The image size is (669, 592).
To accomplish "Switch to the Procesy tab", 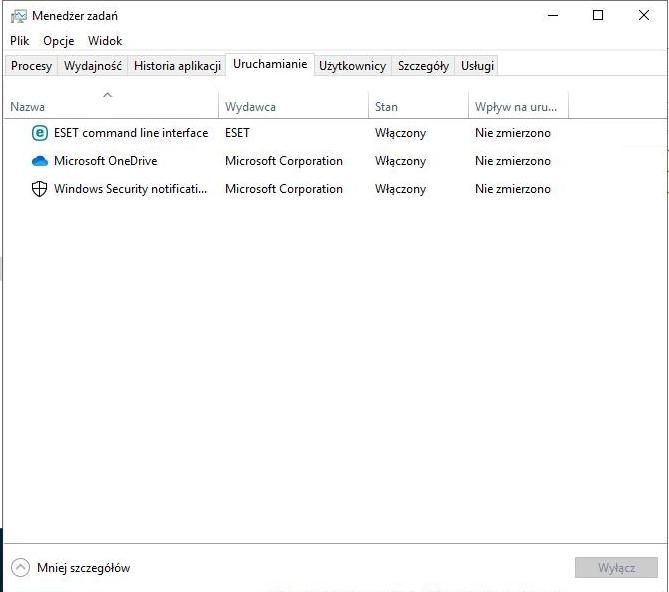I will click(x=31, y=66).
